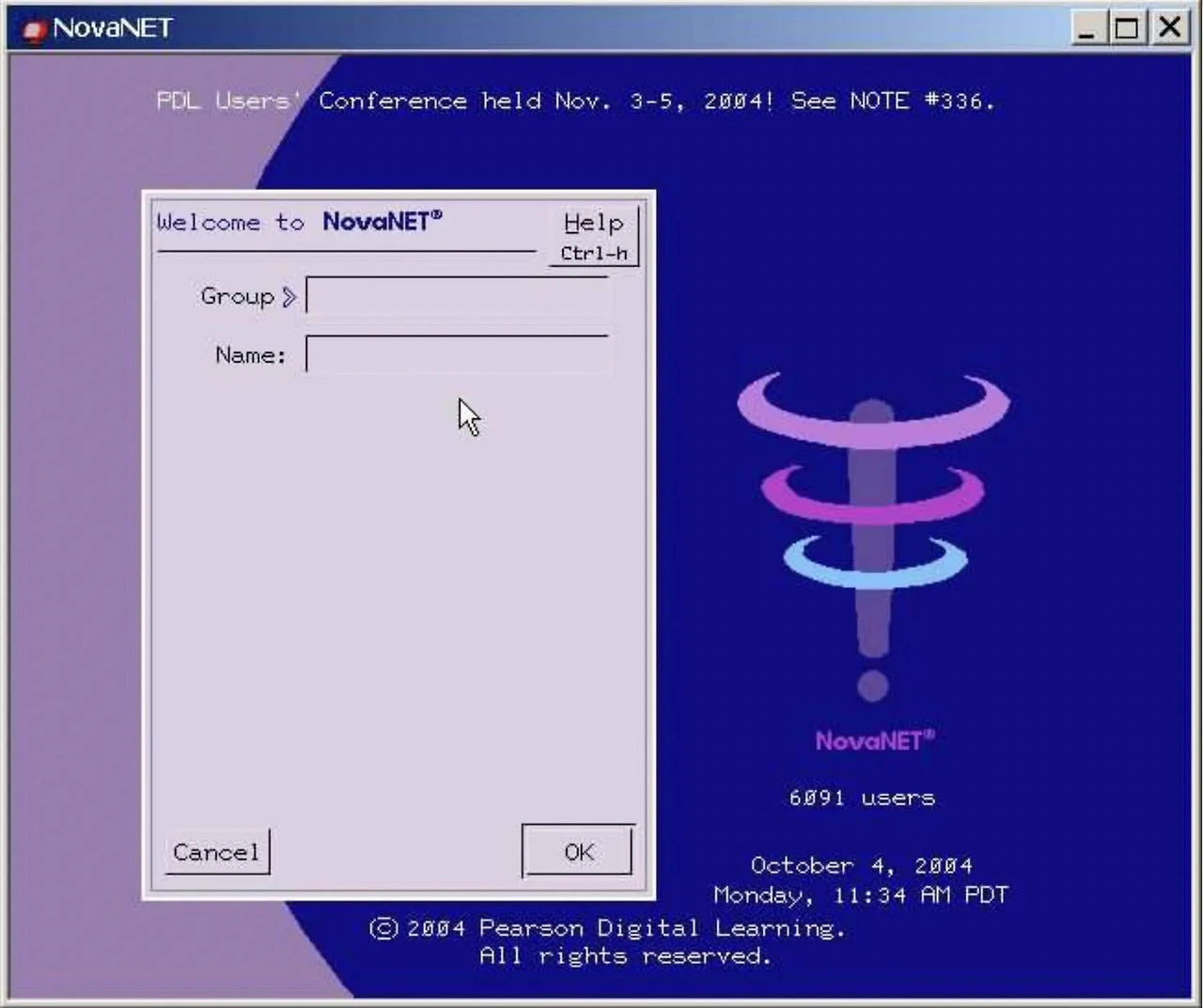
Task: Click the '6091 users' count text
Action: [862, 798]
